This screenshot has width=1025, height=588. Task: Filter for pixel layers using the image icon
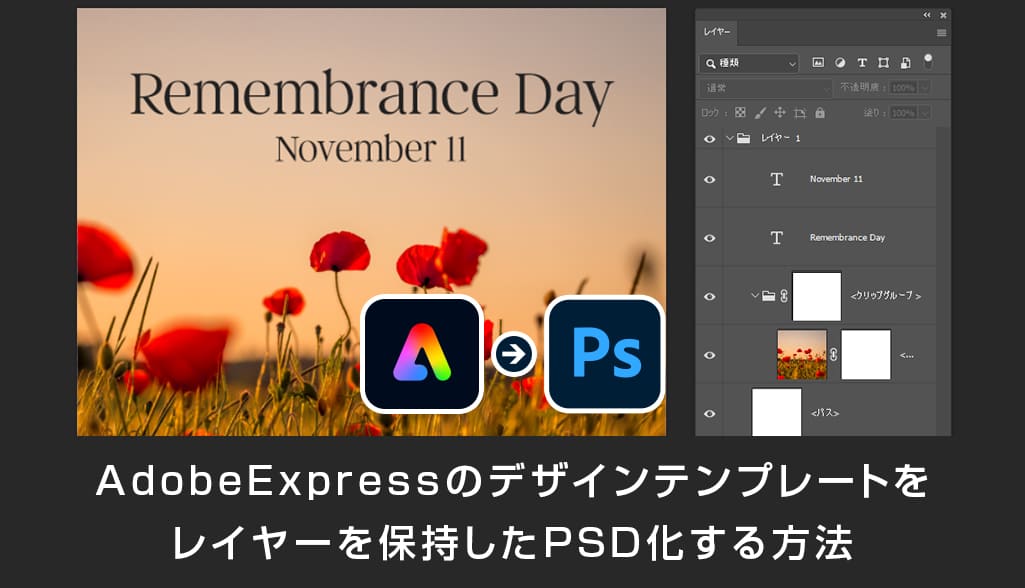[x=819, y=62]
